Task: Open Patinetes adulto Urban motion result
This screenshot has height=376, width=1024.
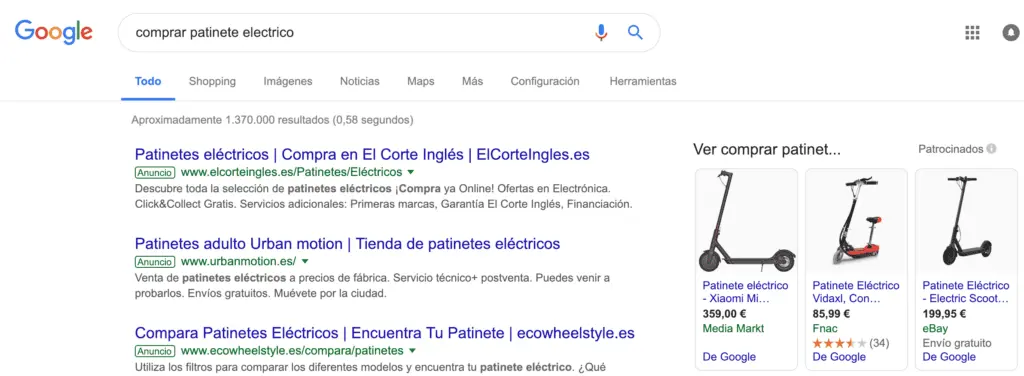Action: point(347,244)
